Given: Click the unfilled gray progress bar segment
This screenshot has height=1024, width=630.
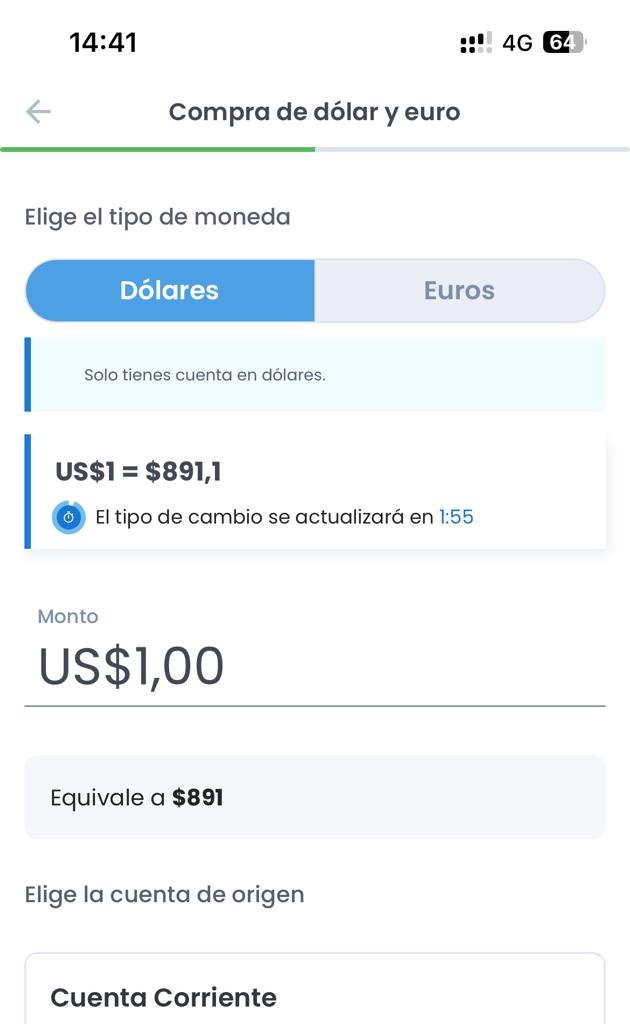Looking at the screenshot, I should pyautogui.click(x=471, y=150).
